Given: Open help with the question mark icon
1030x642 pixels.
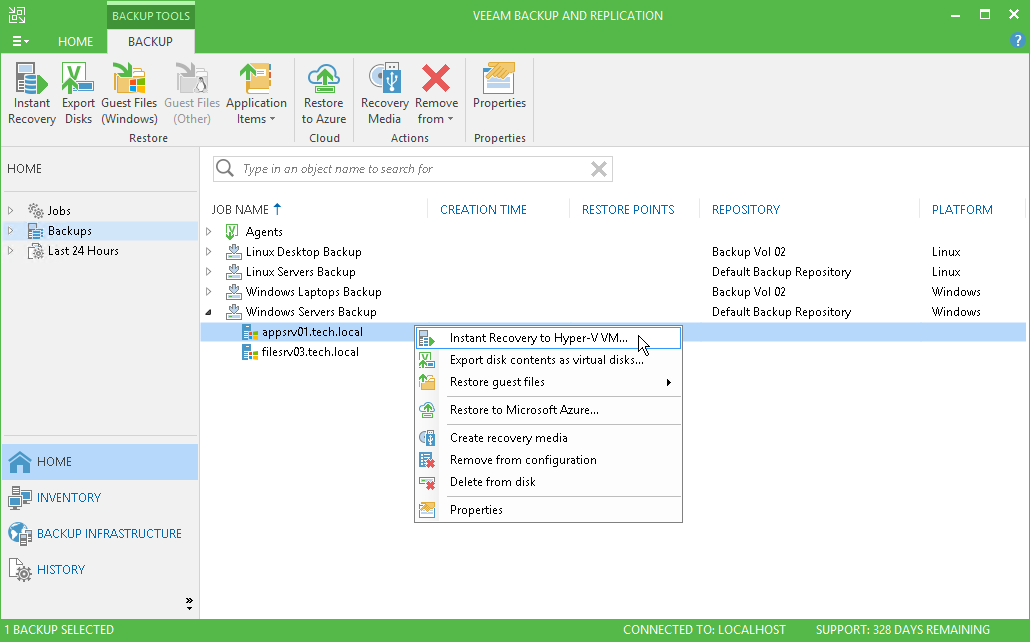Looking at the screenshot, I should (x=1017, y=40).
